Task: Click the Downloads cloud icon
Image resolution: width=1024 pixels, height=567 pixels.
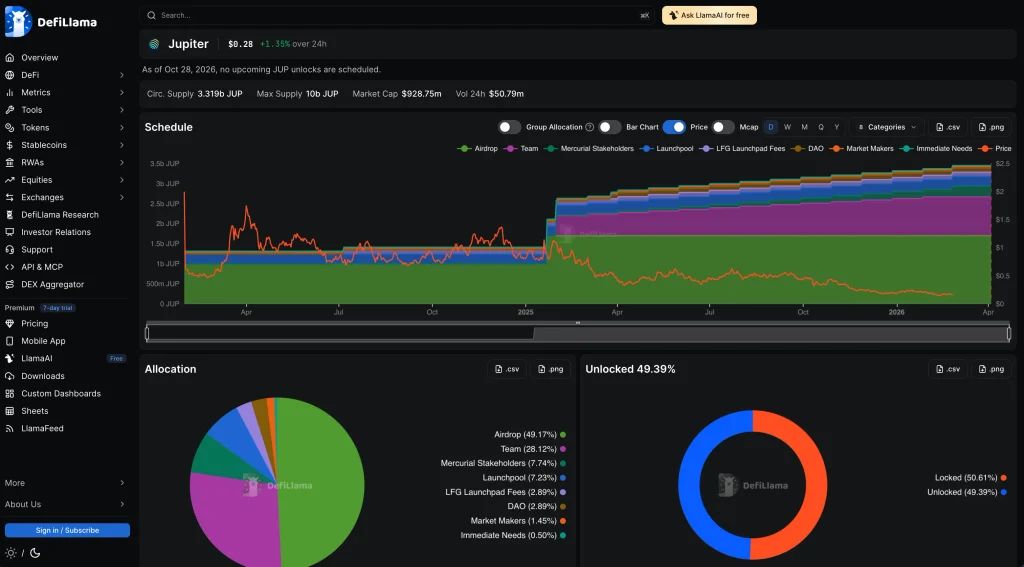Action: click(x=9, y=376)
